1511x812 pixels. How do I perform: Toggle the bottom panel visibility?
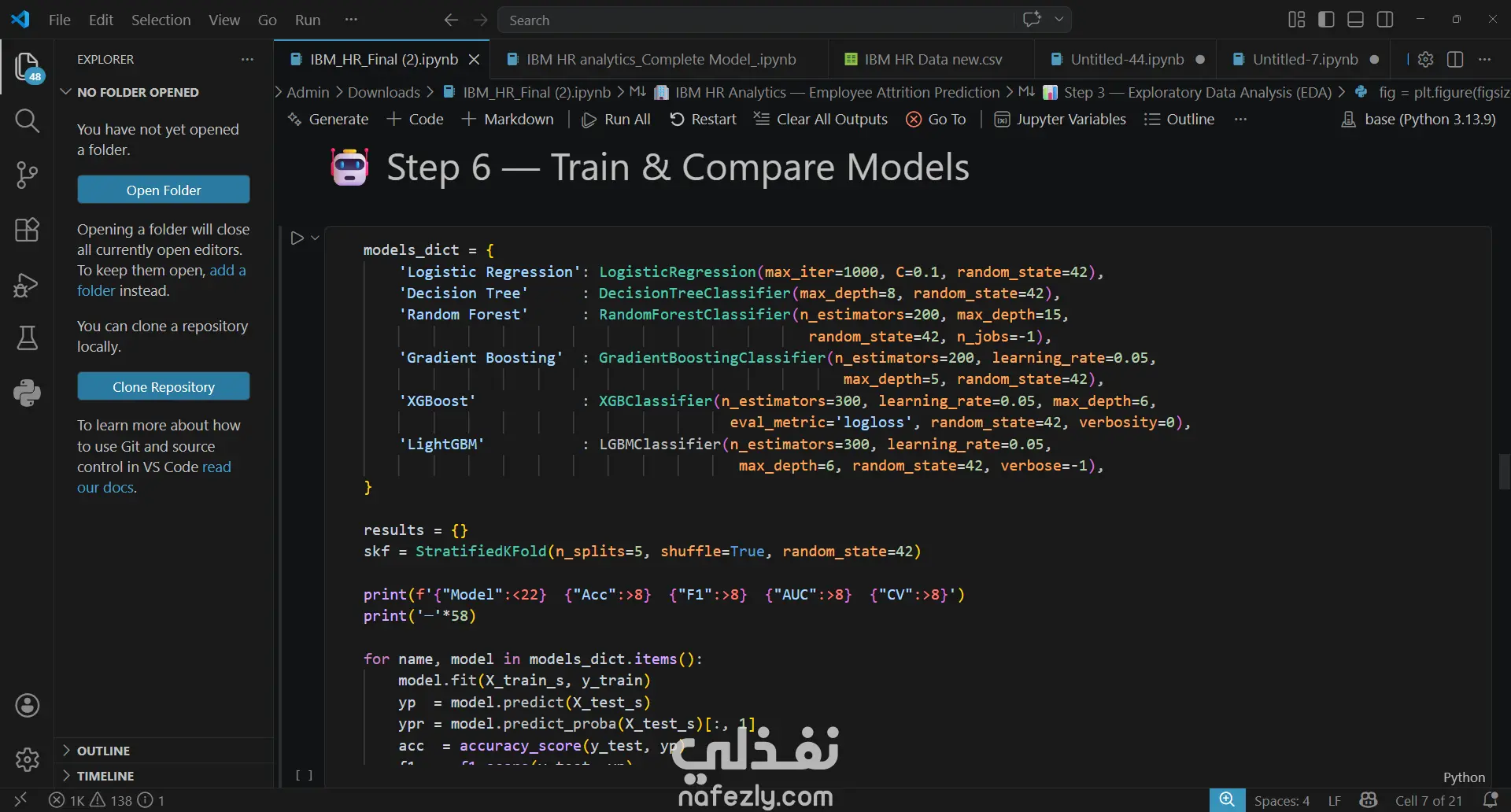click(1355, 20)
